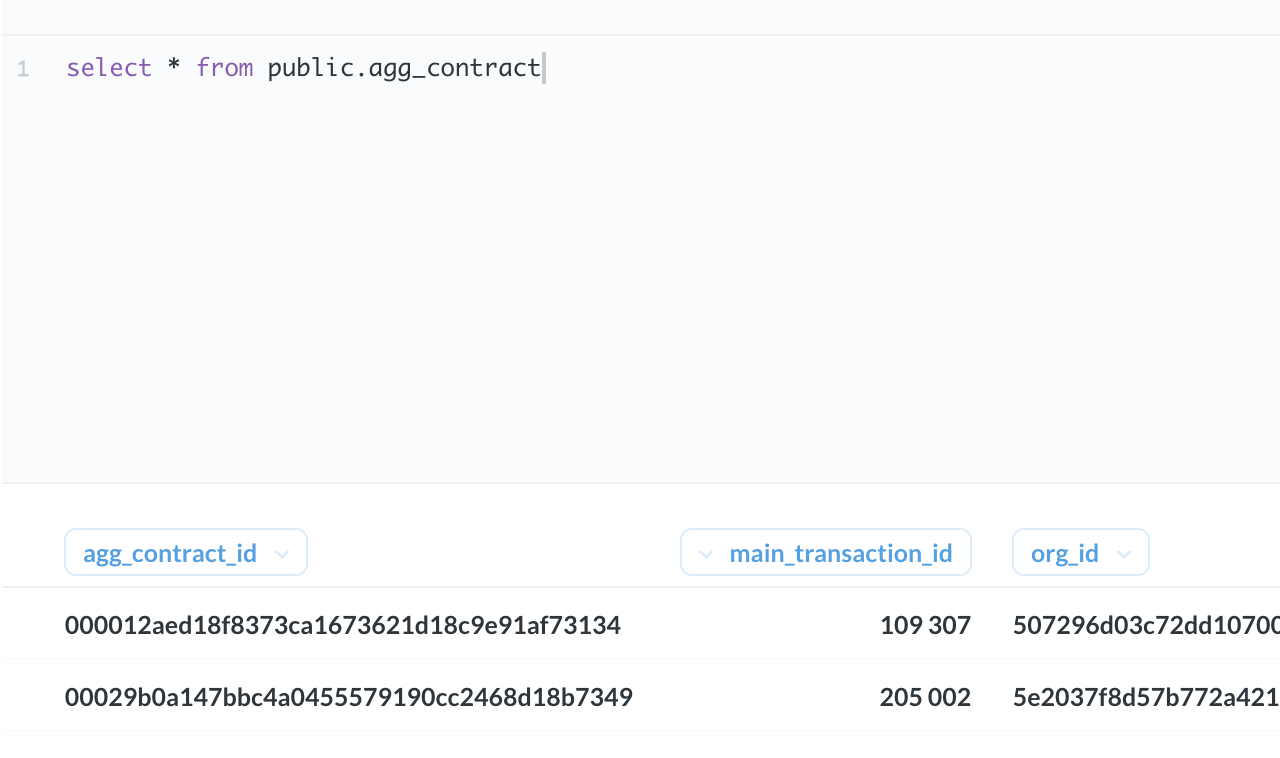Select the cell containing value 205 002
The image size is (1280, 758).
(x=925, y=696)
